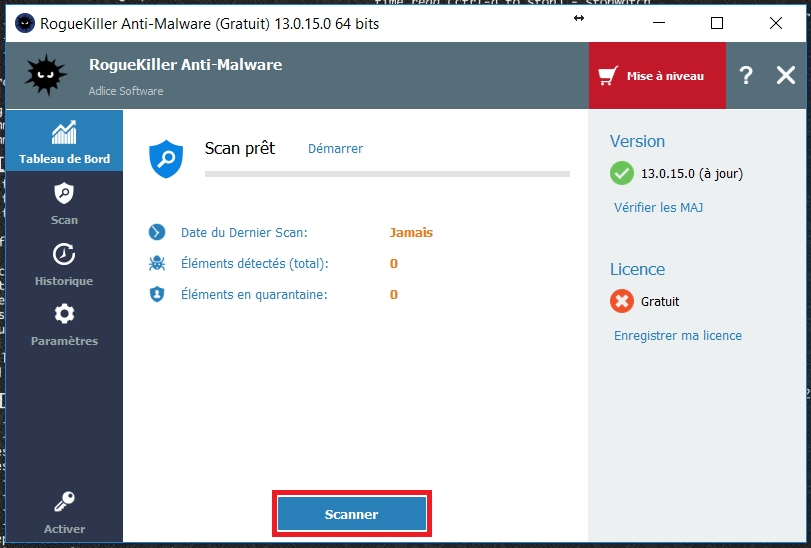The width and height of the screenshot is (811, 548).
Task: Click the 'Scan prêt' status heading
Action: click(240, 149)
